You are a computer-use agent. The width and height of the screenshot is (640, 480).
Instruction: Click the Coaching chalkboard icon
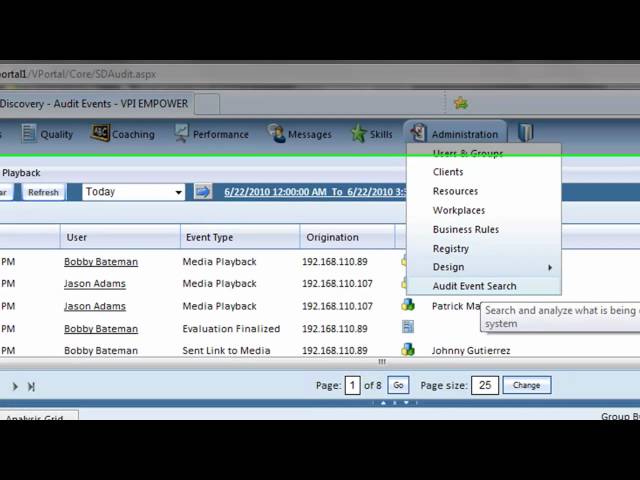coord(100,133)
